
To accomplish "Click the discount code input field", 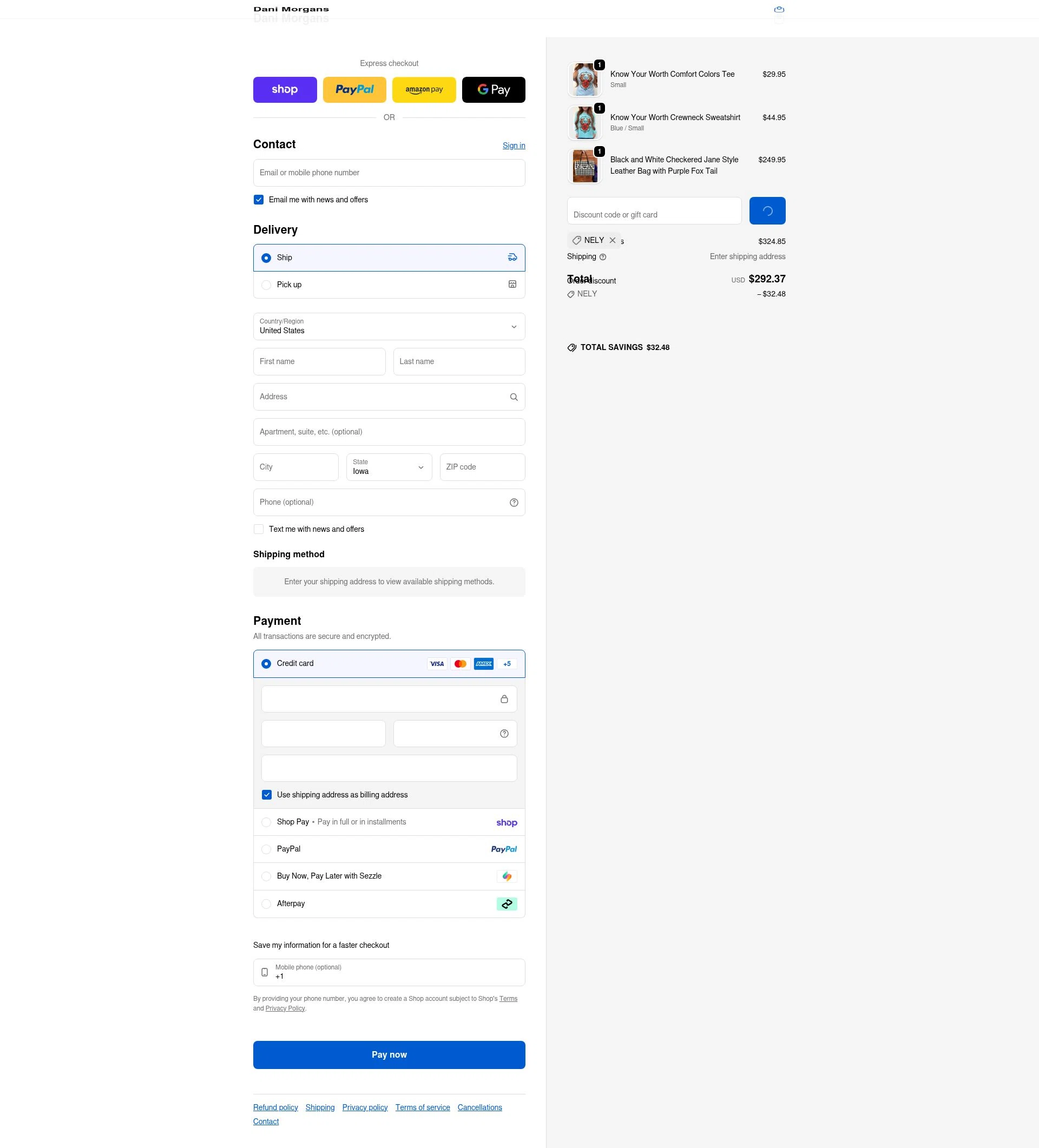I will click(x=654, y=210).
